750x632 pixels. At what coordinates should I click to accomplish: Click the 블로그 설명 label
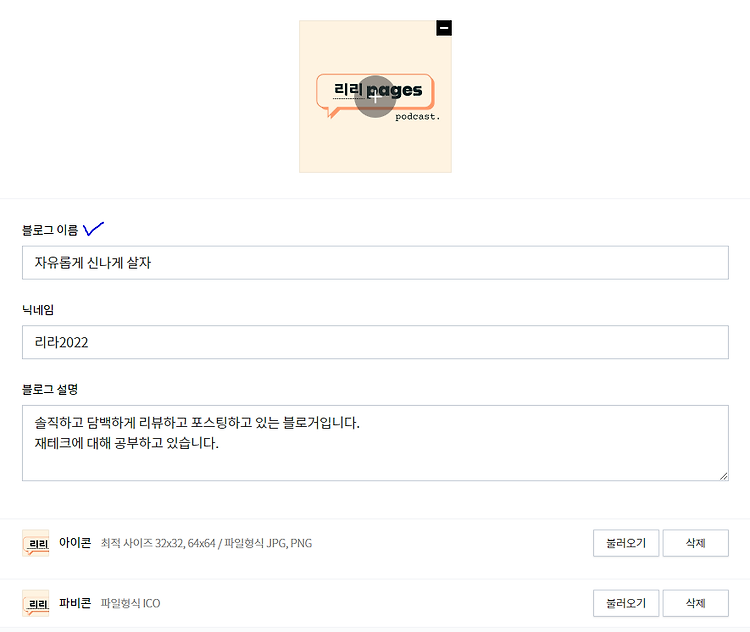pos(50,389)
